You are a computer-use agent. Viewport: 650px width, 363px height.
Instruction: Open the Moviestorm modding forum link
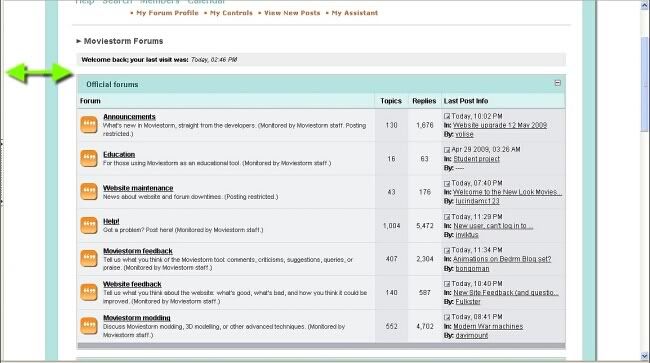(137, 318)
